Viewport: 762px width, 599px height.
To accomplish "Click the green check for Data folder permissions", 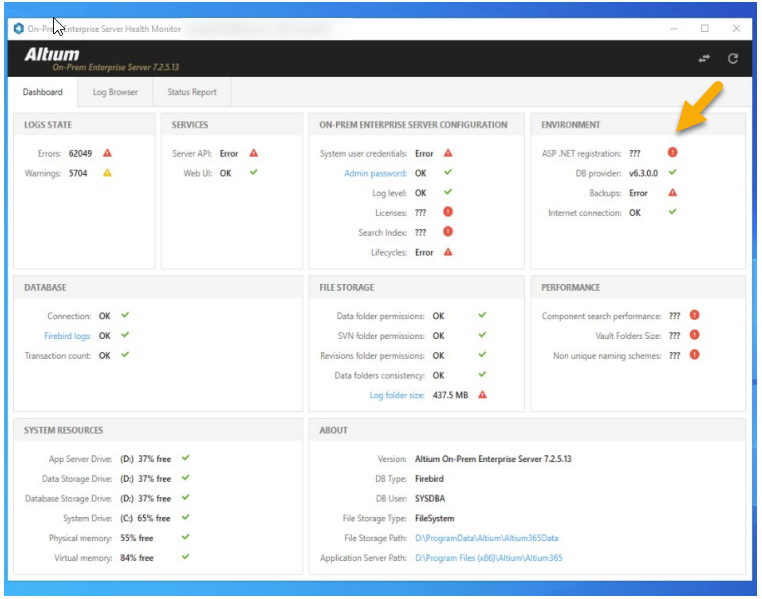I will point(482,315).
